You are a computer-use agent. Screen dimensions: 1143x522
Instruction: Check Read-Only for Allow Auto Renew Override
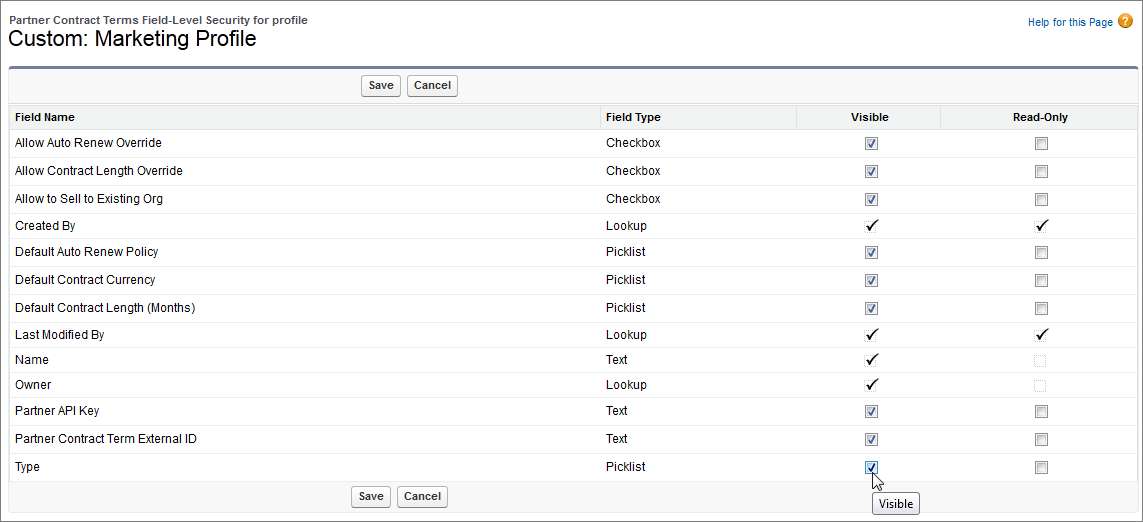1042,144
